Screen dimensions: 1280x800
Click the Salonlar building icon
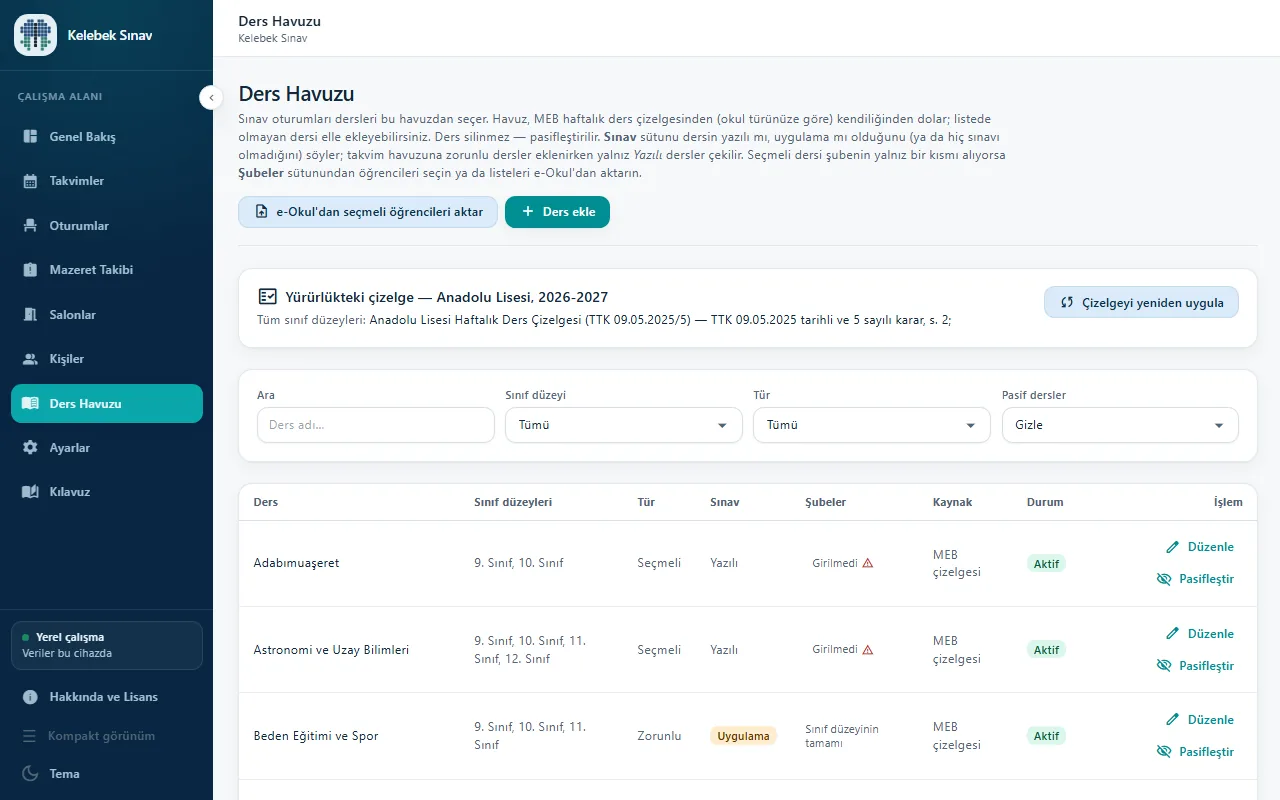click(x=30, y=314)
